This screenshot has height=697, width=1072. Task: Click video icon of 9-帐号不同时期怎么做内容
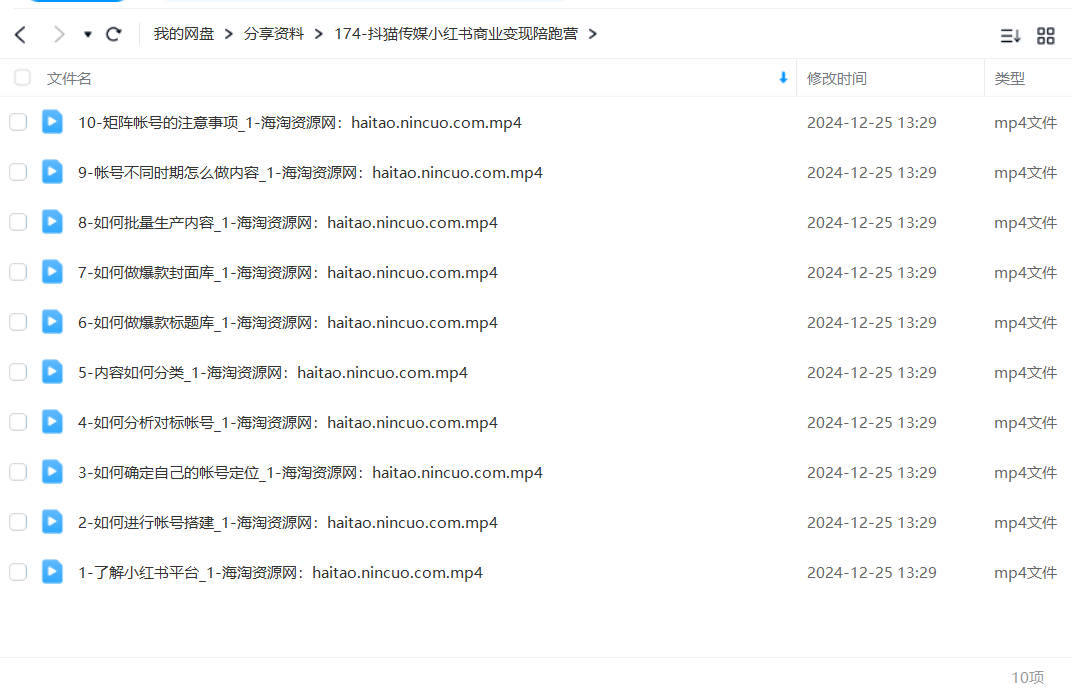(x=52, y=172)
